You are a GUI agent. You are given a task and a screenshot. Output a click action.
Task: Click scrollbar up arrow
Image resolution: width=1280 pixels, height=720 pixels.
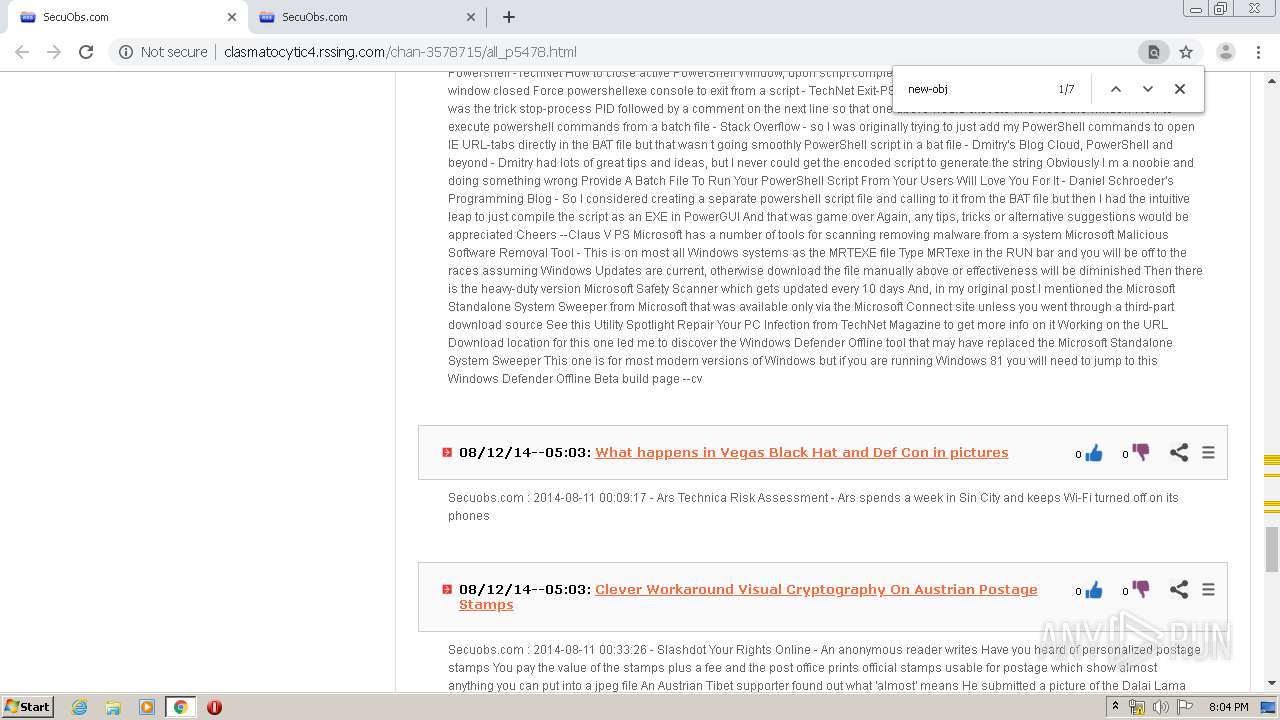tap(1272, 79)
